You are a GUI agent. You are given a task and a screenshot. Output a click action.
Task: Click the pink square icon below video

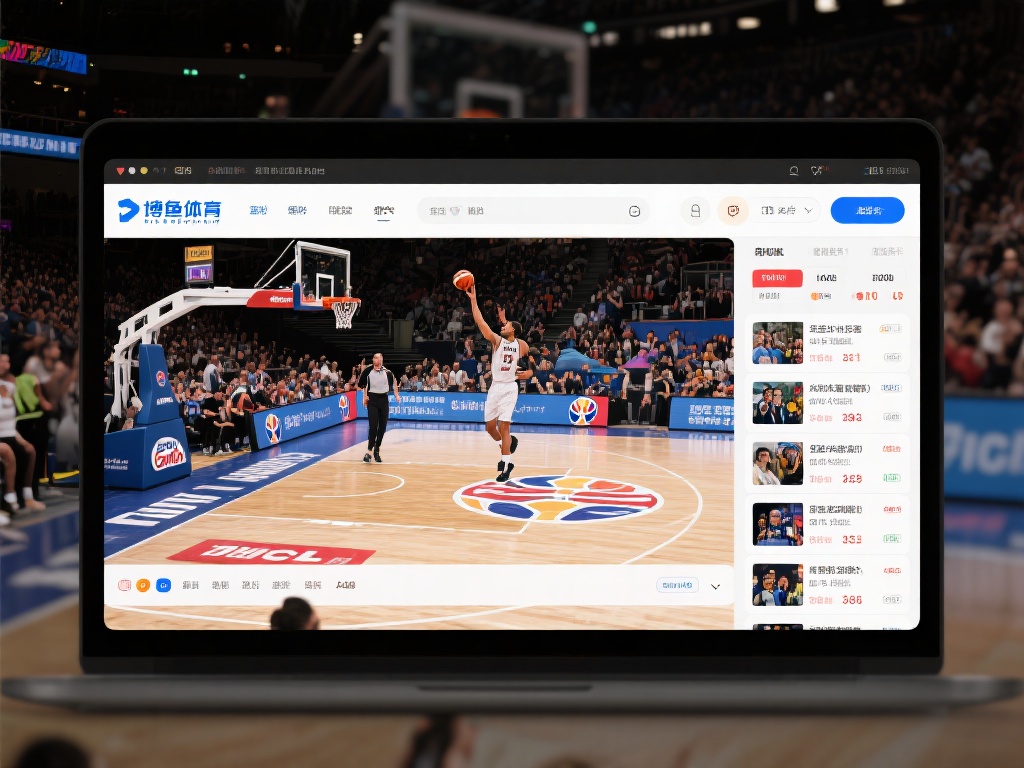pyautogui.click(x=124, y=585)
